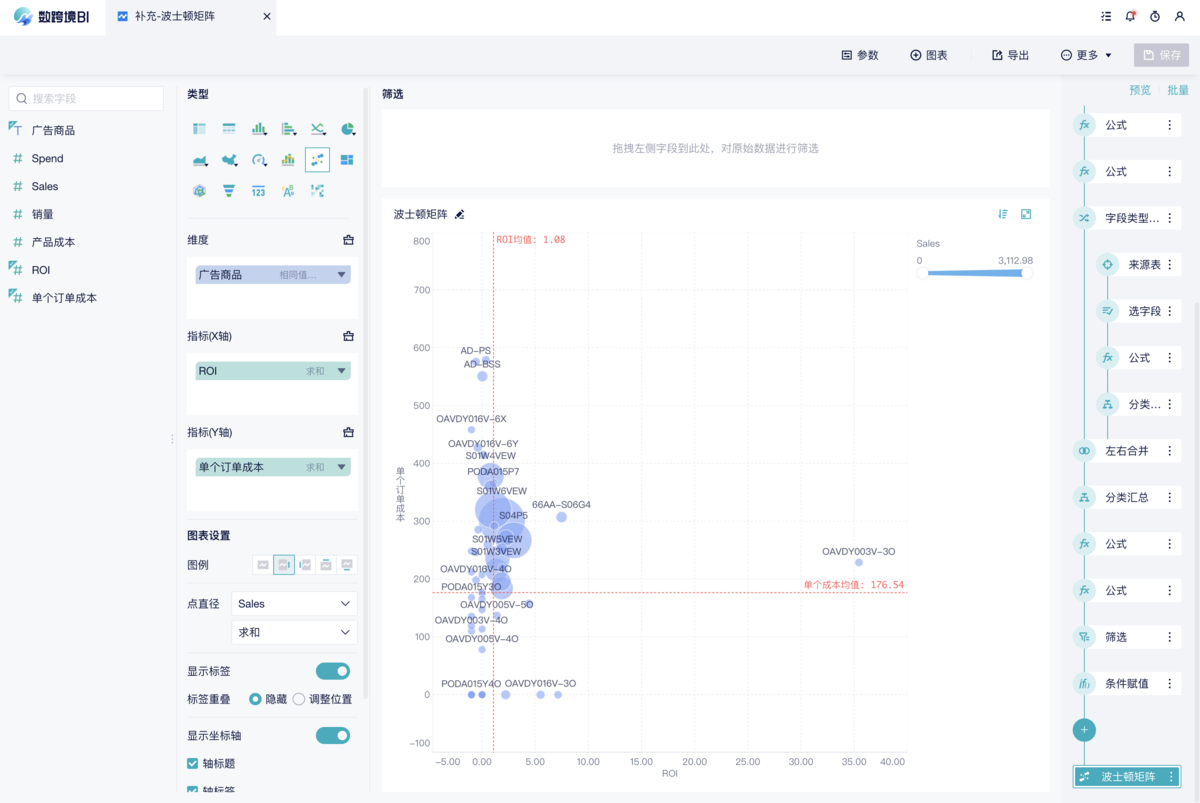Select the gauge chart type icon
Screen dimensions: 1200x803
click(259, 160)
